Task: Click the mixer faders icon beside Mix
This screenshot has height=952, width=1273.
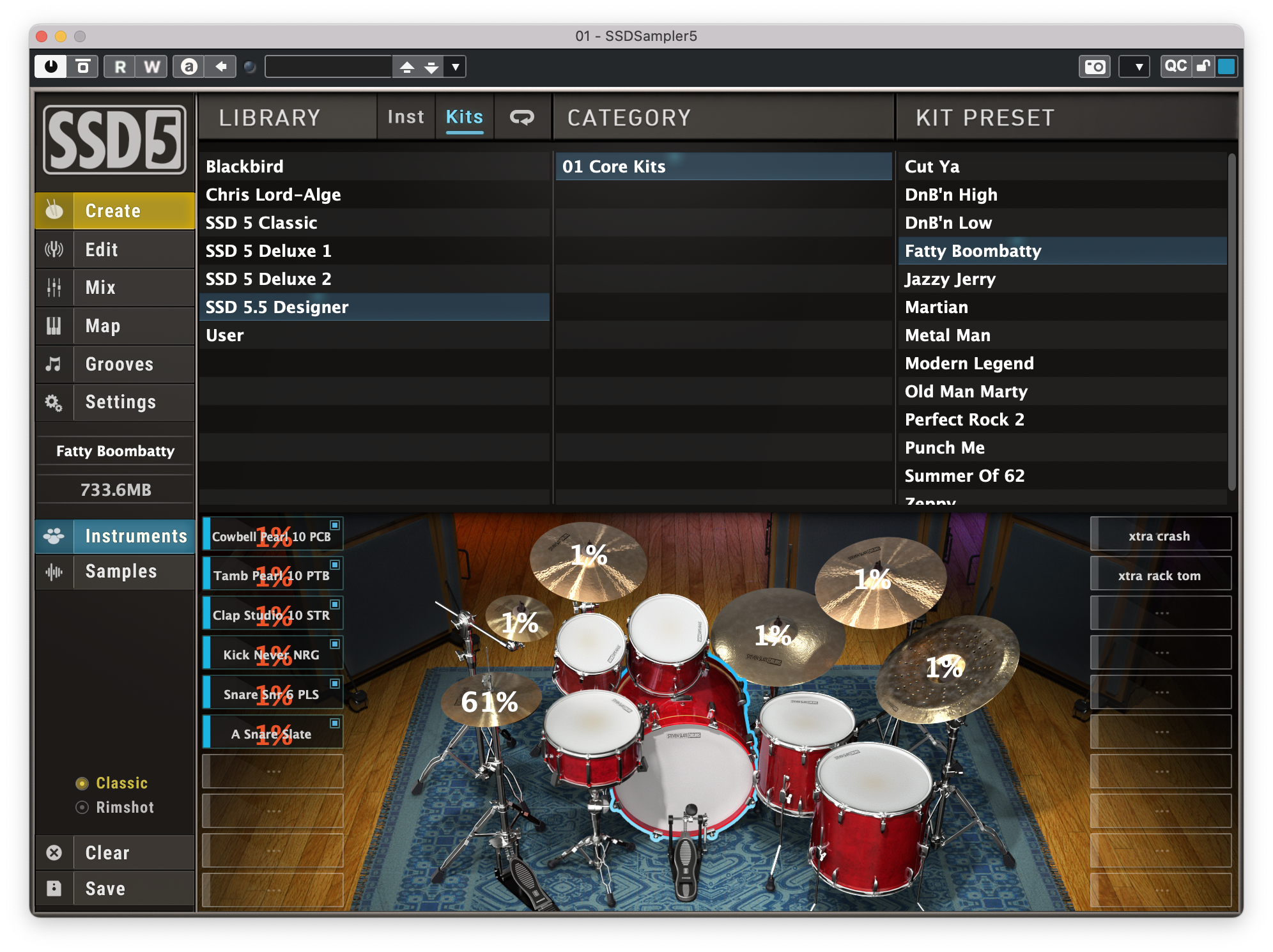Action: pos(54,288)
